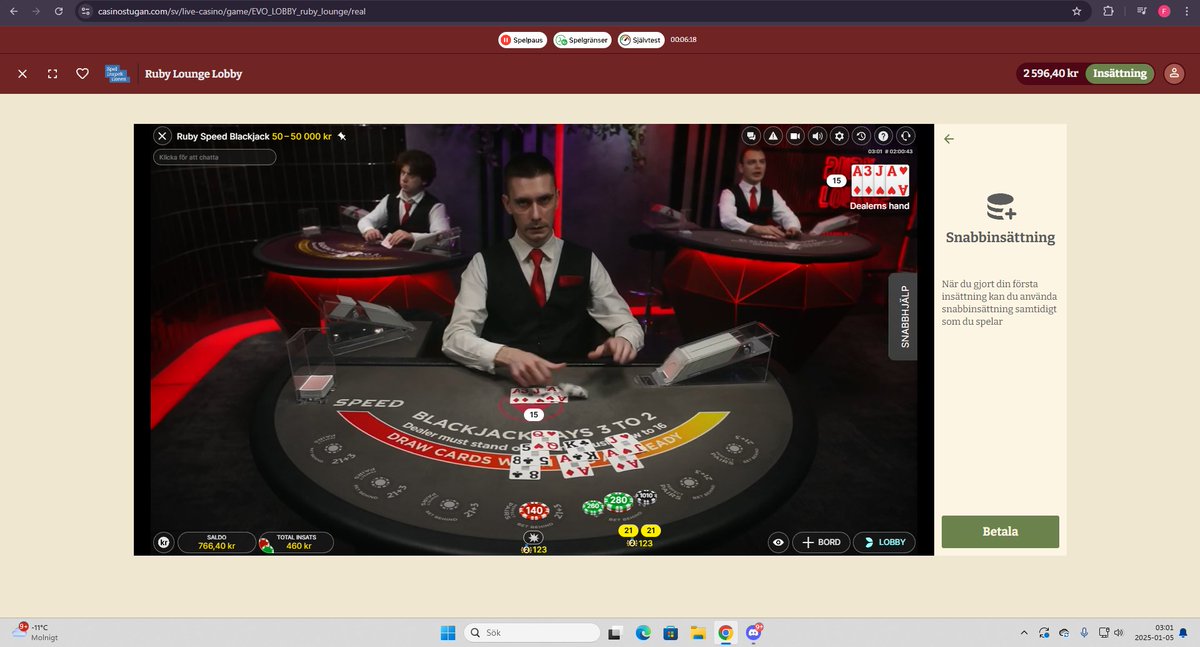Expand hidden system tray icons chevron
This screenshot has width=1200, height=647.
click(x=1023, y=633)
